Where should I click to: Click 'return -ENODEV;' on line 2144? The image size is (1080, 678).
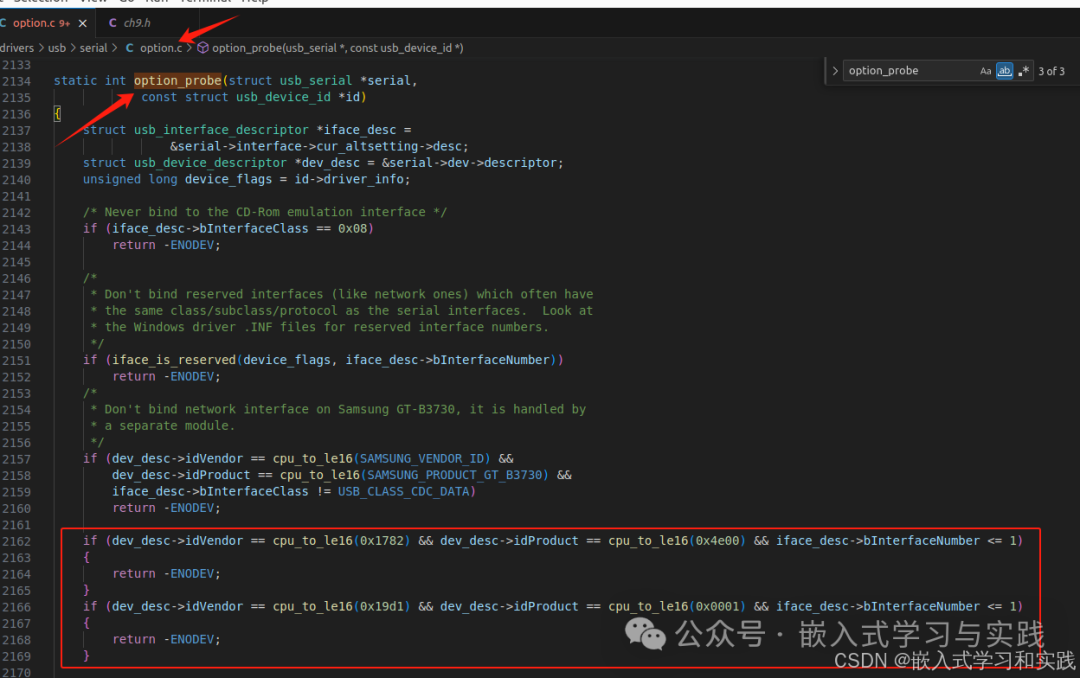pos(167,245)
